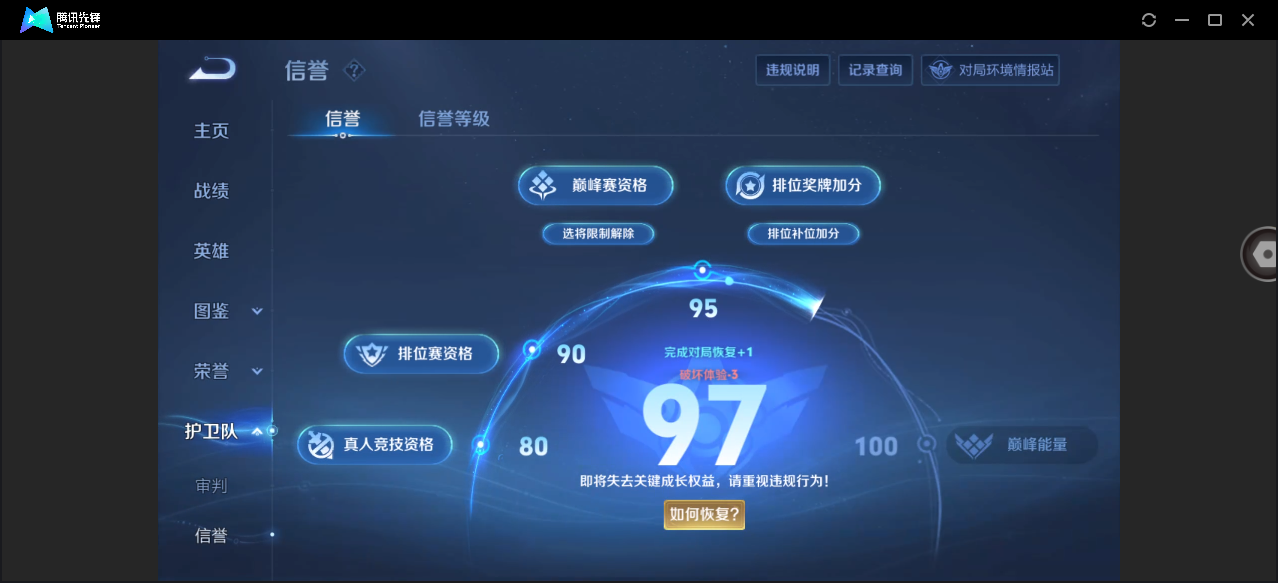Open 主页 in the sidebar
Image resolution: width=1278 pixels, height=583 pixels.
[x=212, y=131]
